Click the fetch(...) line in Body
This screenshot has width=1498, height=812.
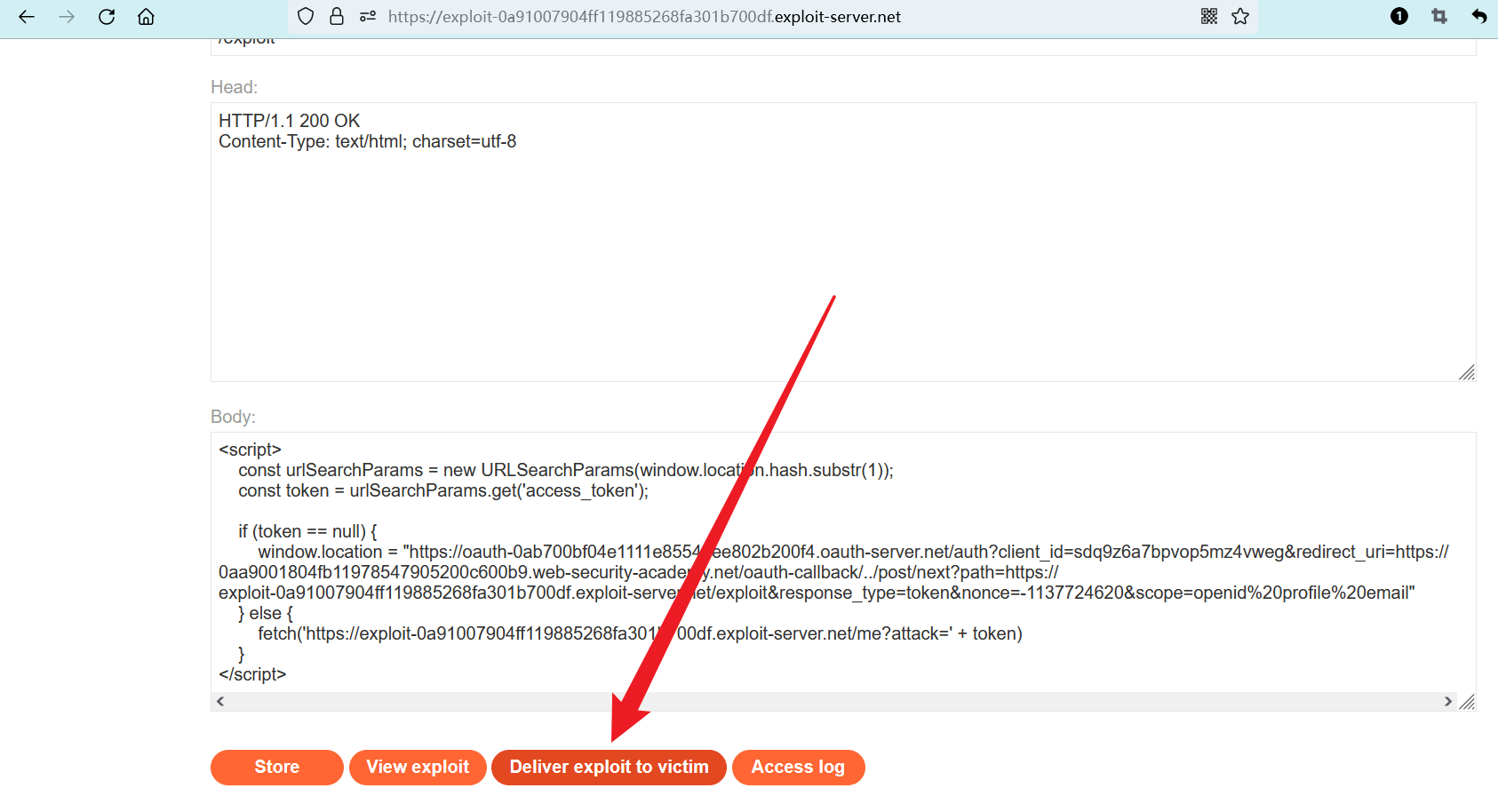coord(640,633)
